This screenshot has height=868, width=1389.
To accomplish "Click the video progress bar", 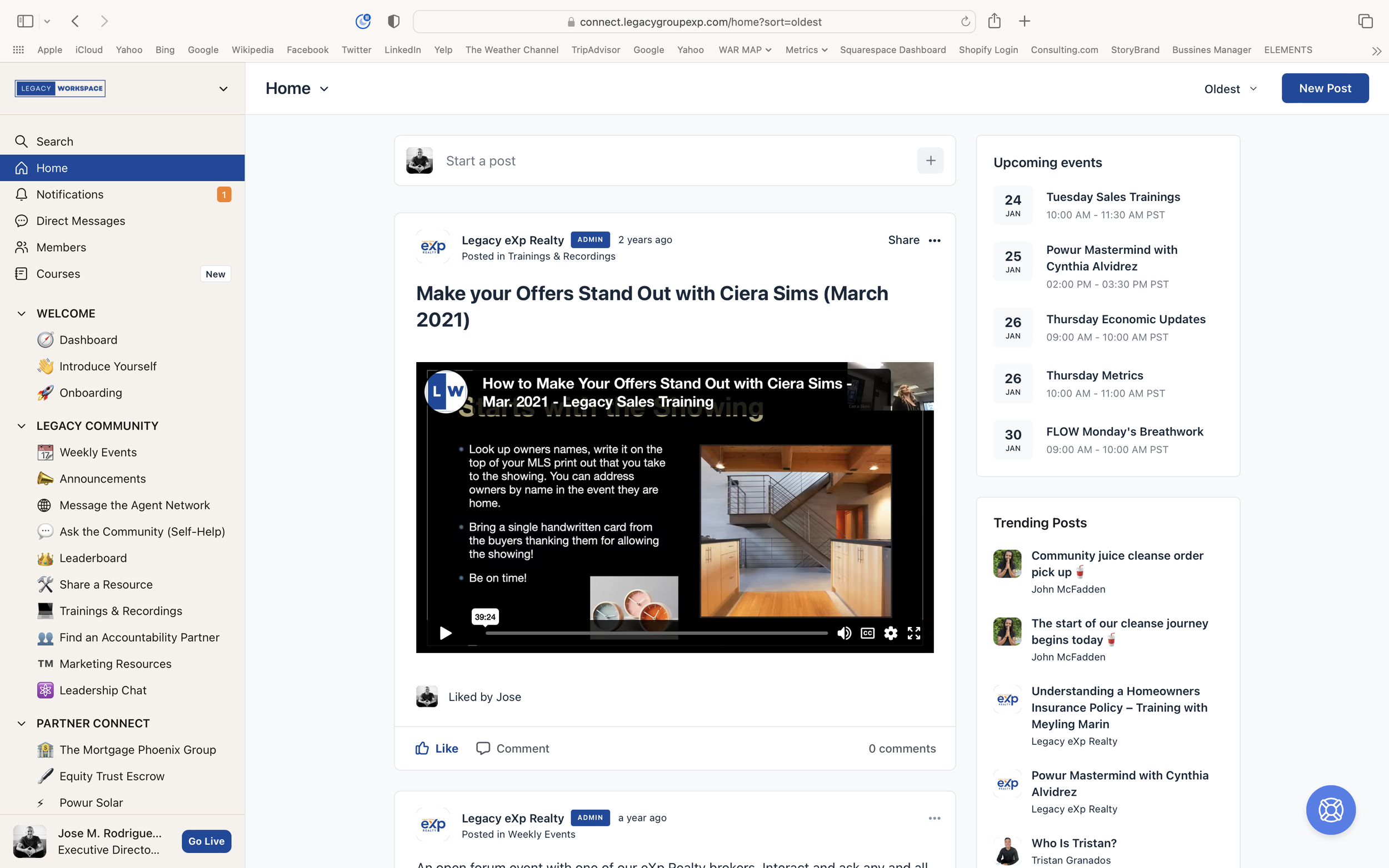I will pos(656,633).
